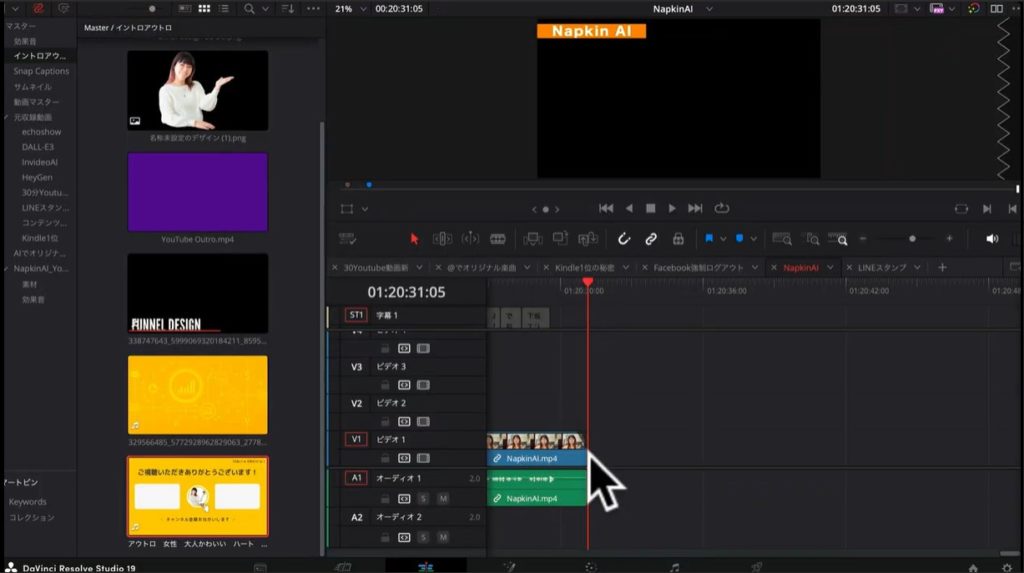Activate the Blade Edit tool
The width and height of the screenshot is (1024, 573).
click(x=497, y=239)
